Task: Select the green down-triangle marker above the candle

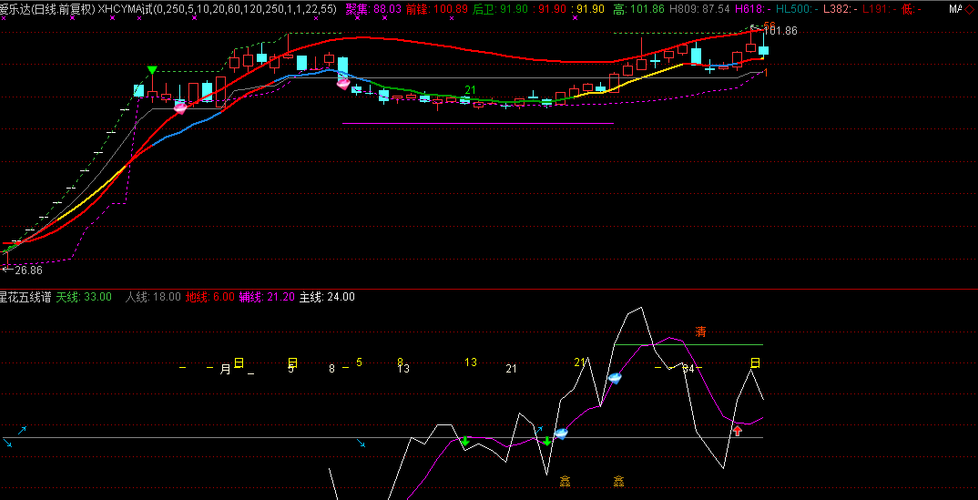Action: click(x=152, y=69)
